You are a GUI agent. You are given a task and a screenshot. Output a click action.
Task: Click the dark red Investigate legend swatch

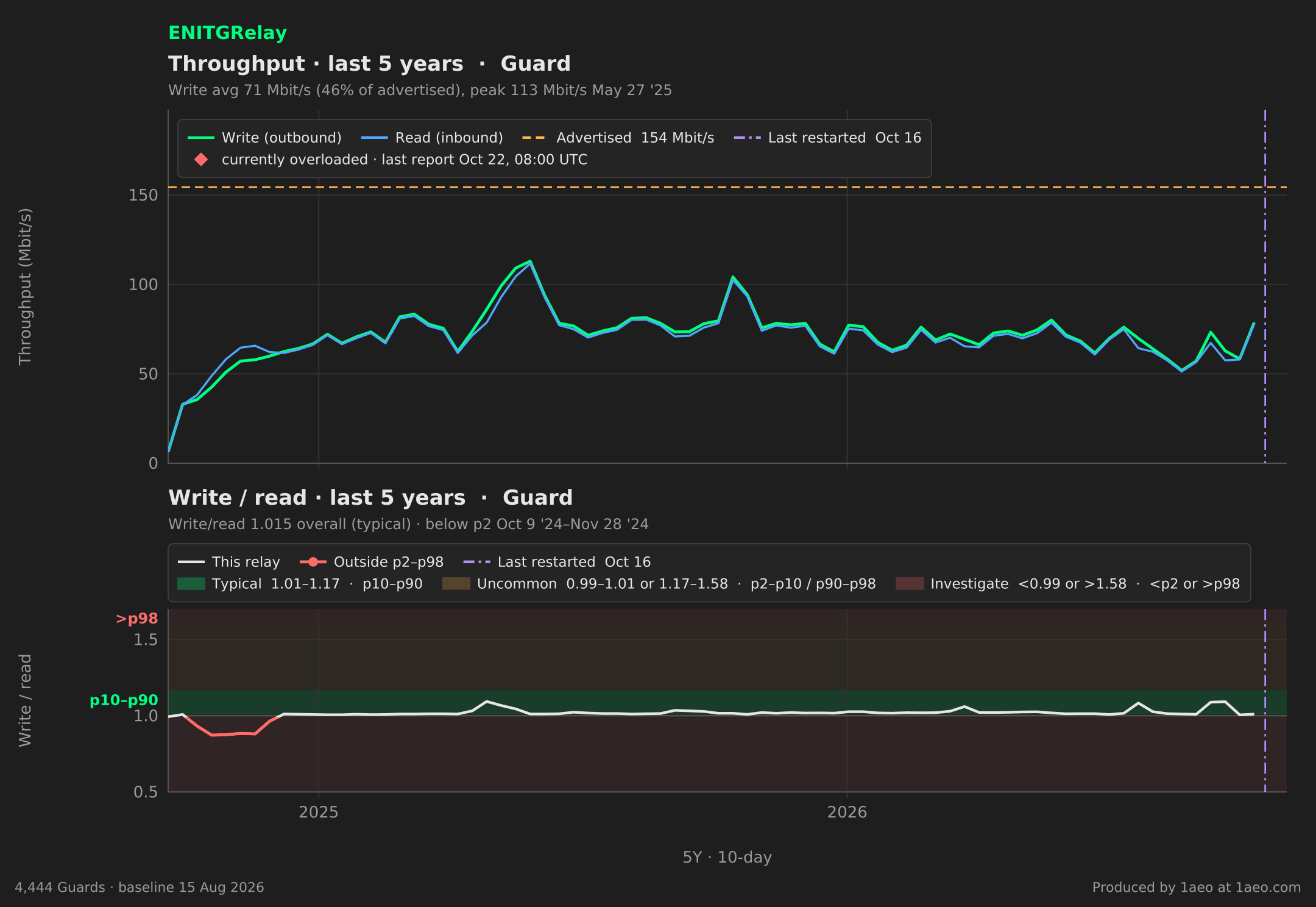pyautogui.click(x=910, y=584)
